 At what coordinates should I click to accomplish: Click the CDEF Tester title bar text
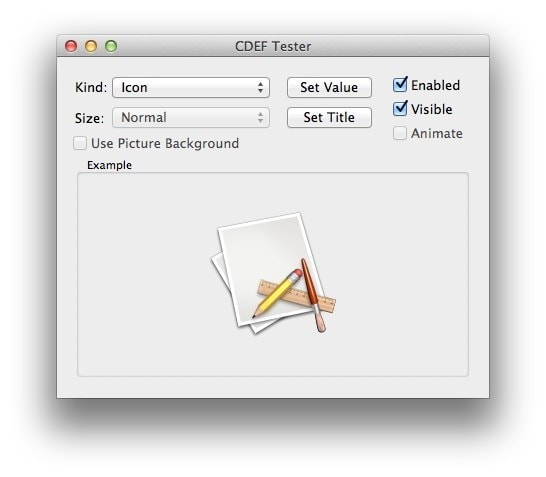point(273,46)
